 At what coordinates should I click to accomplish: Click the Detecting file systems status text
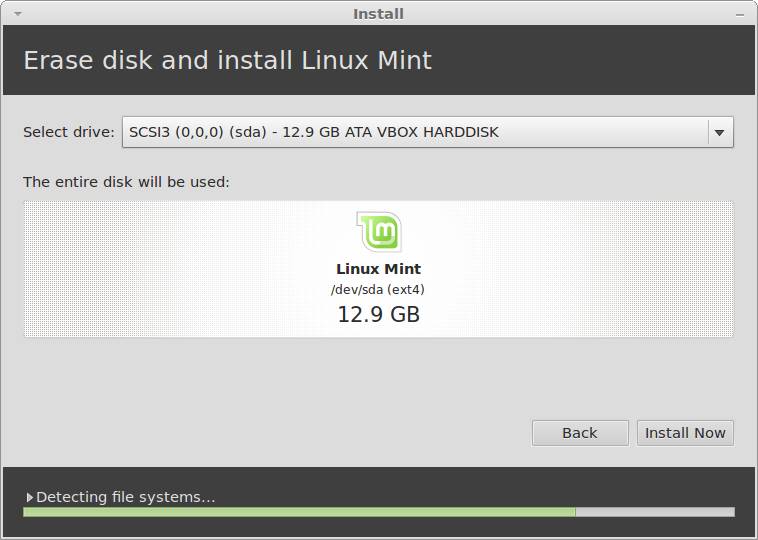[x=125, y=497]
